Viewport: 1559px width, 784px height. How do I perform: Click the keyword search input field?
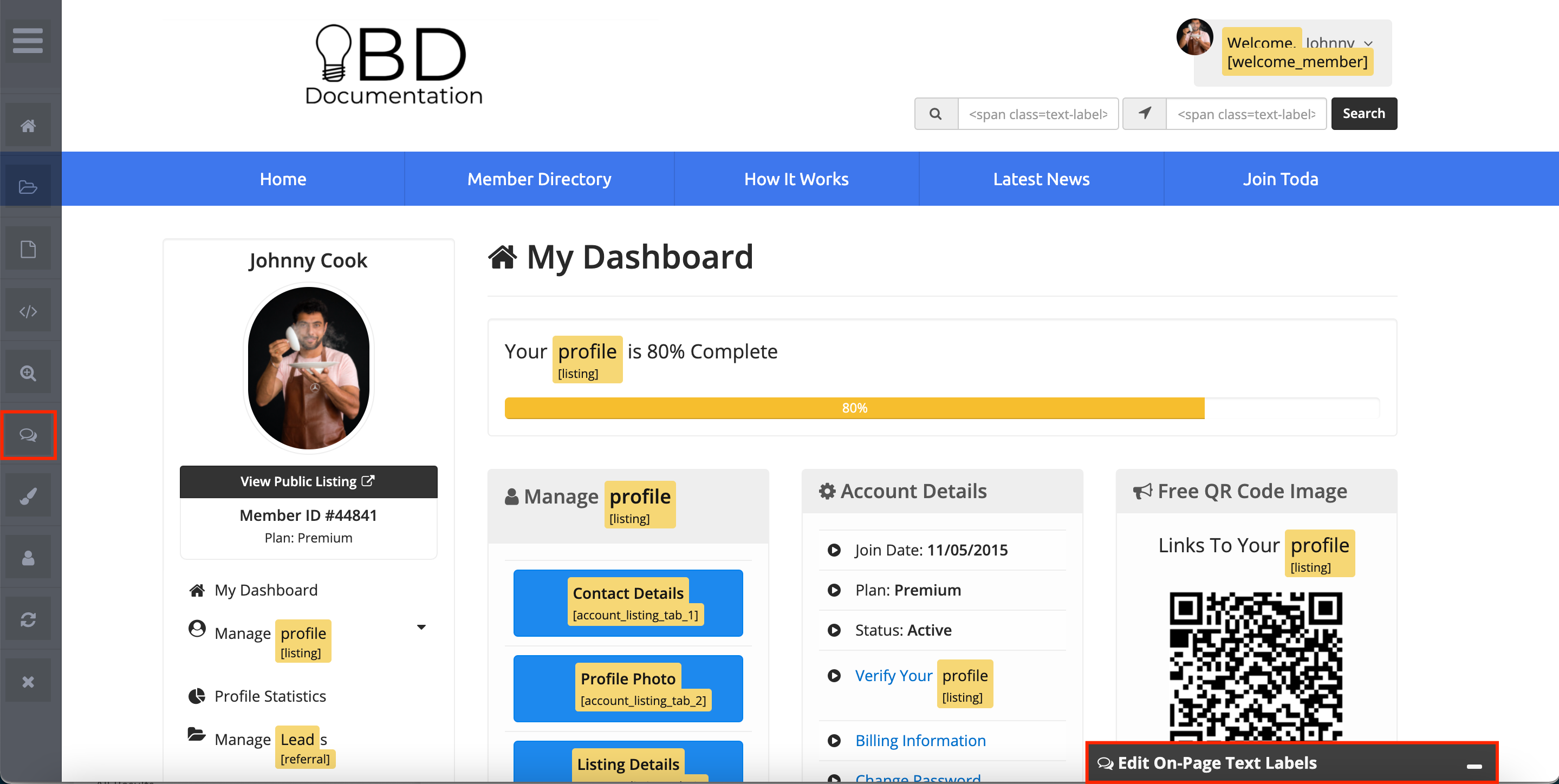coord(1037,114)
